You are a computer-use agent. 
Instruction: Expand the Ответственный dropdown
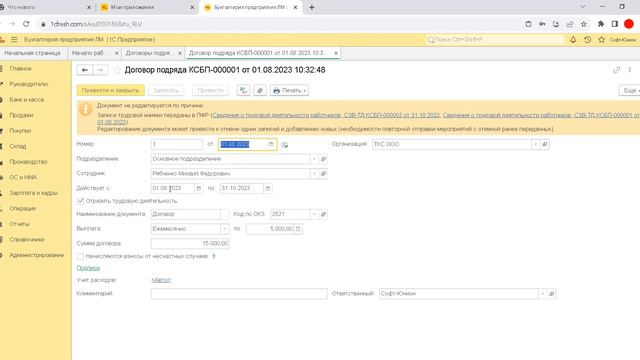tap(542, 293)
